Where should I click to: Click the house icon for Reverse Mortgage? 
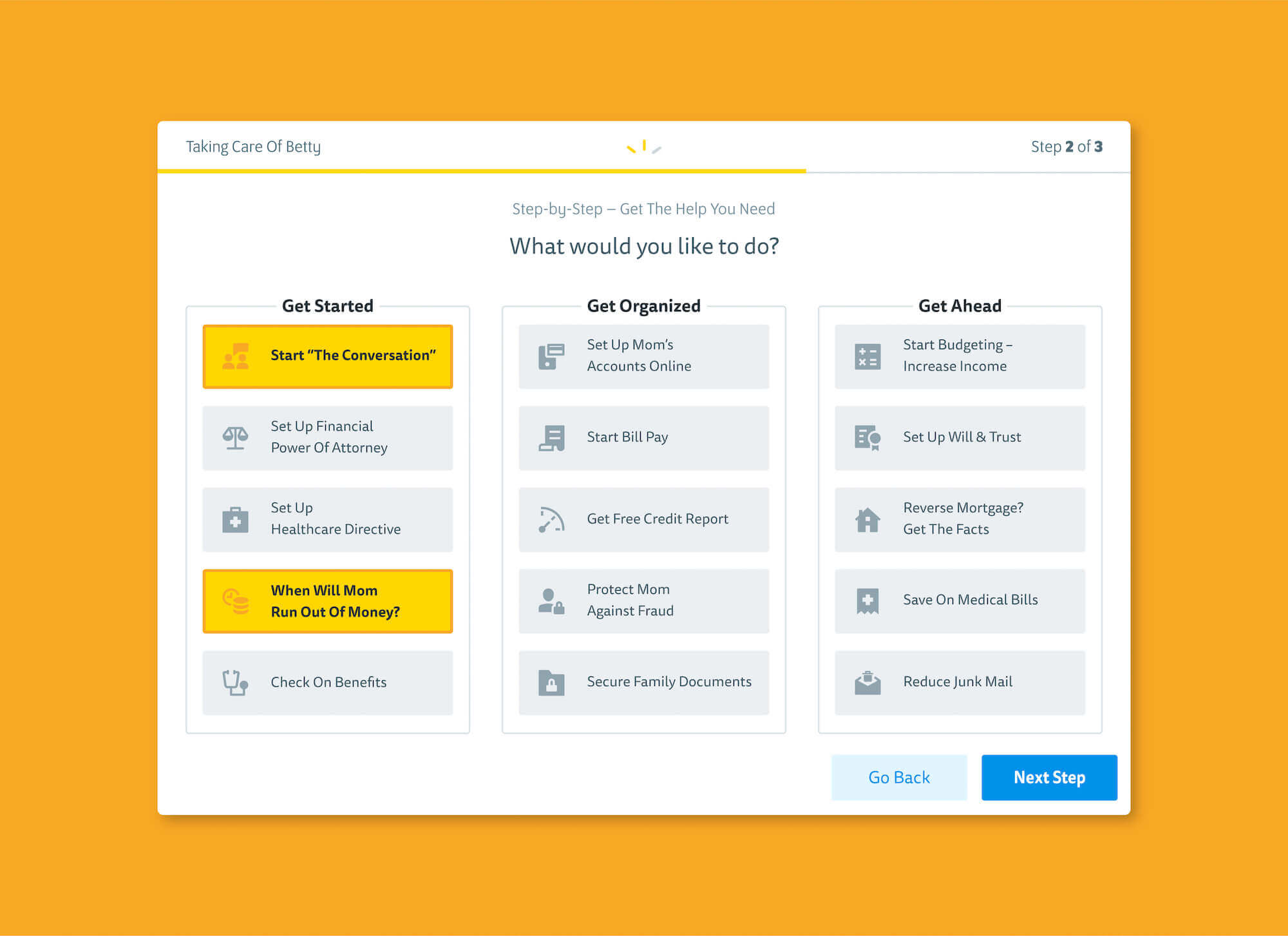click(867, 520)
